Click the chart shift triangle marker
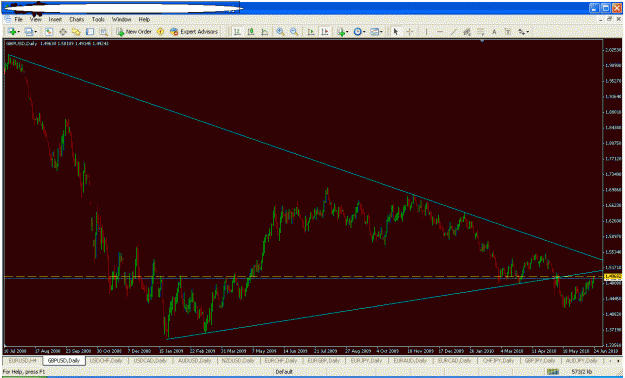The image size is (625, 378). pyautogui.click(x=482, y=41)
